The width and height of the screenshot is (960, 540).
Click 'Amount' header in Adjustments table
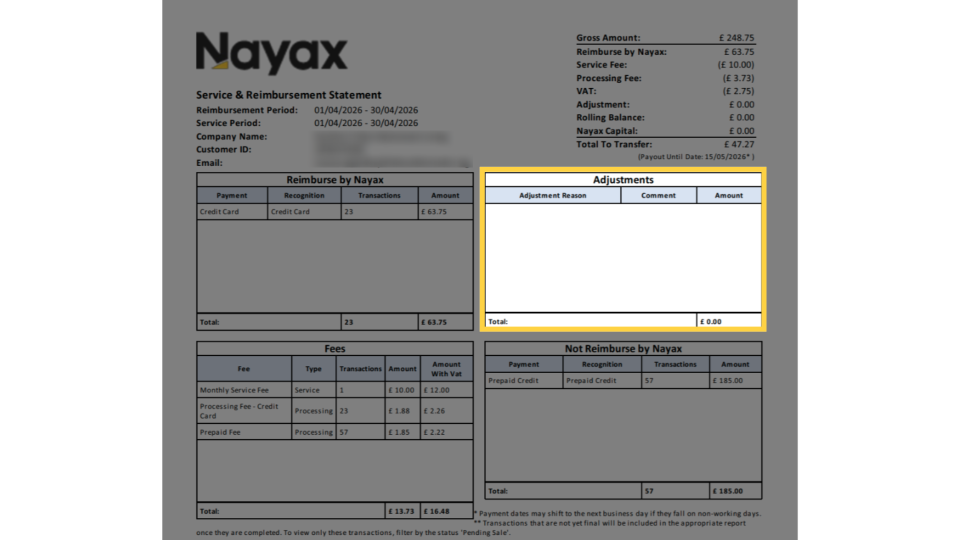(x=729, y=195)
